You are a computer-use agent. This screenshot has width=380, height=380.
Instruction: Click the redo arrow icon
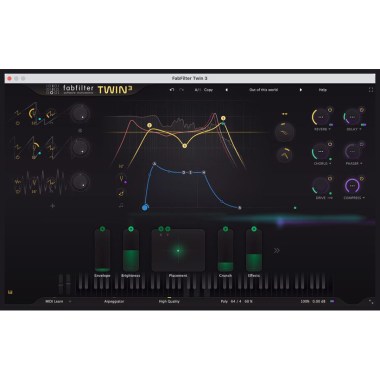pos(181,90)
